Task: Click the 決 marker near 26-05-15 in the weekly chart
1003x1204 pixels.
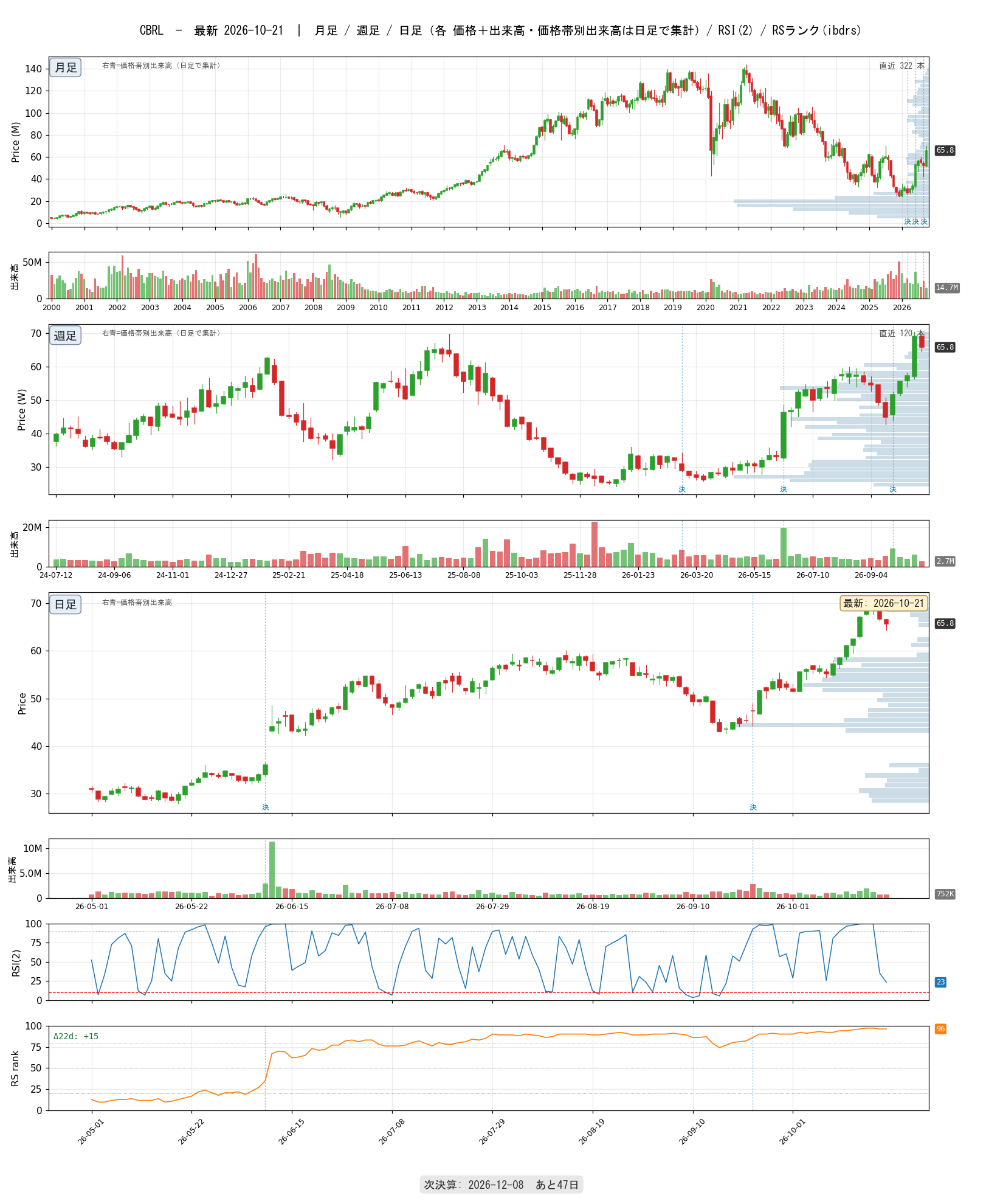Action: tap(784, 490)
